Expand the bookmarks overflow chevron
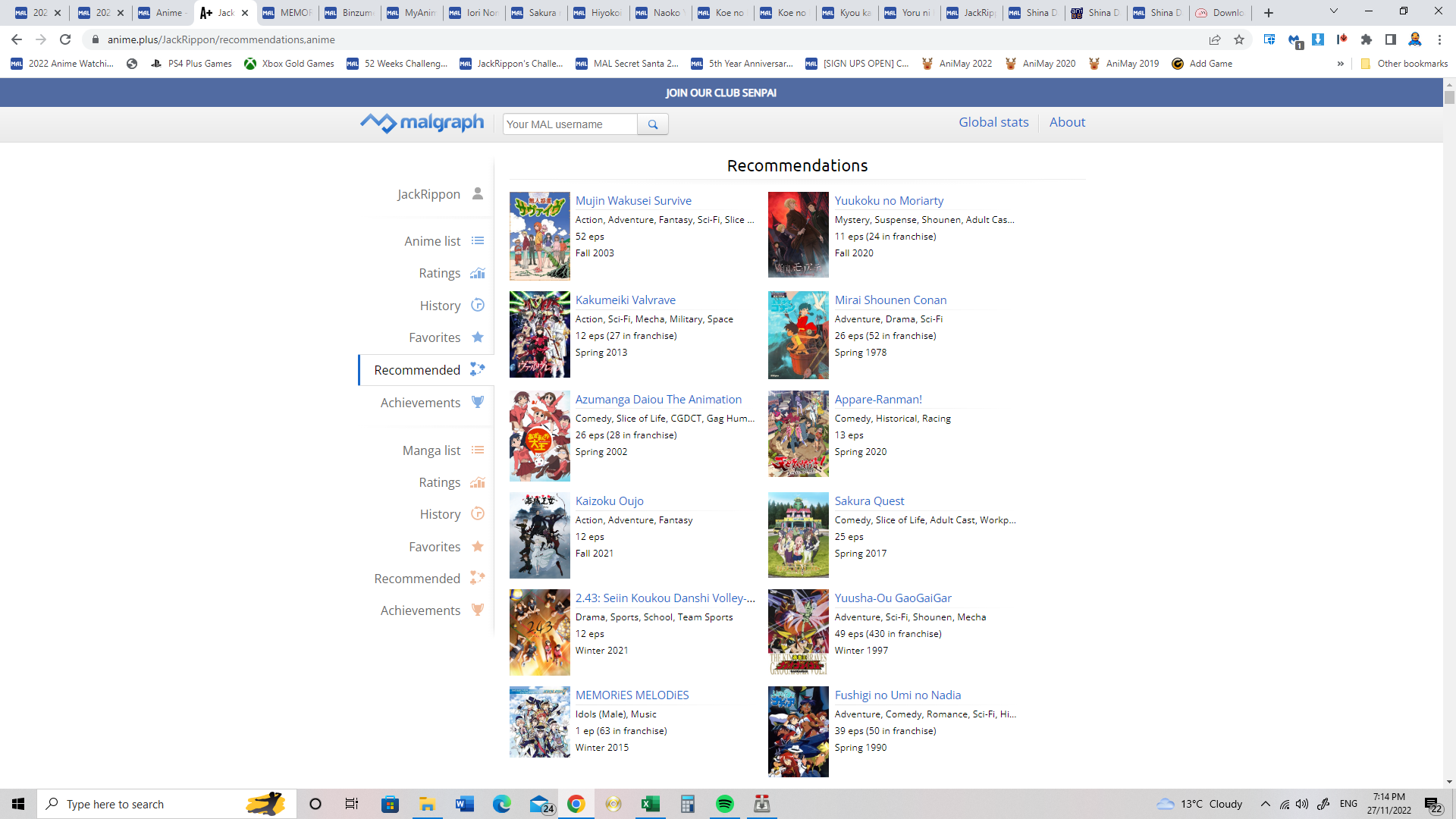 [1340, 64]
